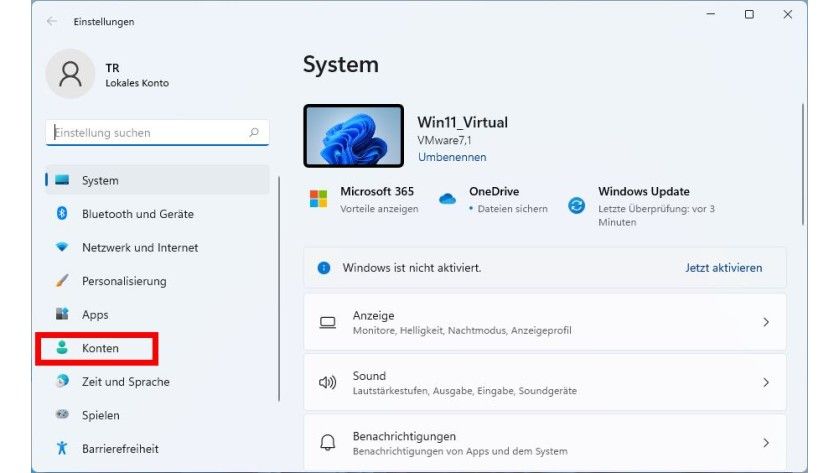
Task: Click the user avatar icon for TR
Action: [70, 74]
